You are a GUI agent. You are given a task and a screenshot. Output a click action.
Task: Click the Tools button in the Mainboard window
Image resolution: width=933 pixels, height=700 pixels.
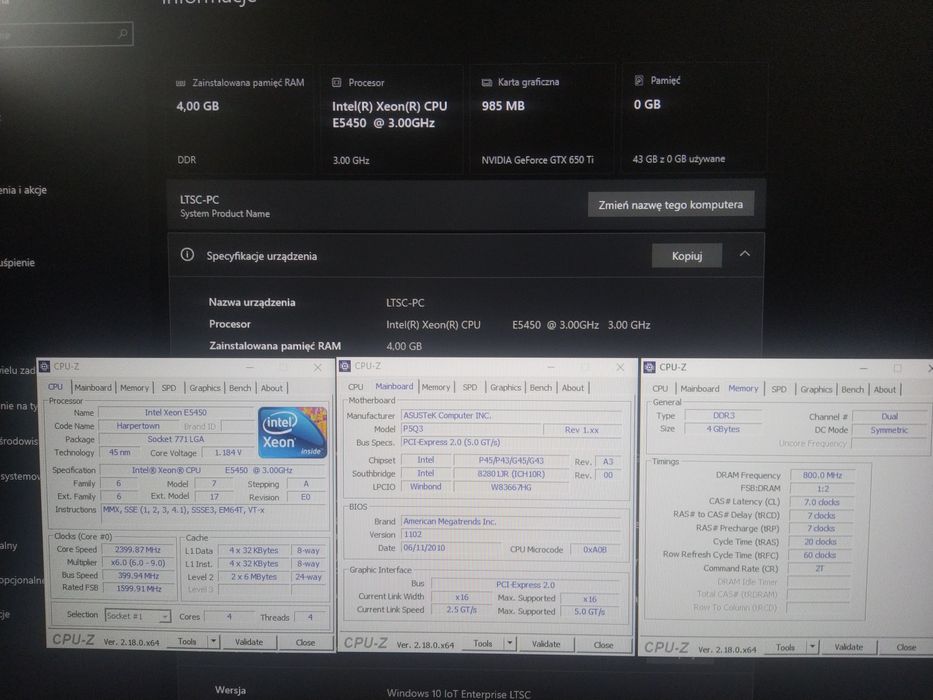pos(483,643)
